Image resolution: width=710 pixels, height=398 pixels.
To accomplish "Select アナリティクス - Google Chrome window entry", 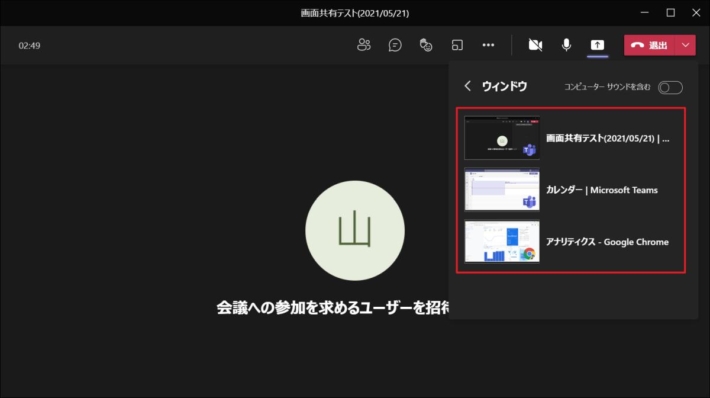I will [x=571, y=242].
